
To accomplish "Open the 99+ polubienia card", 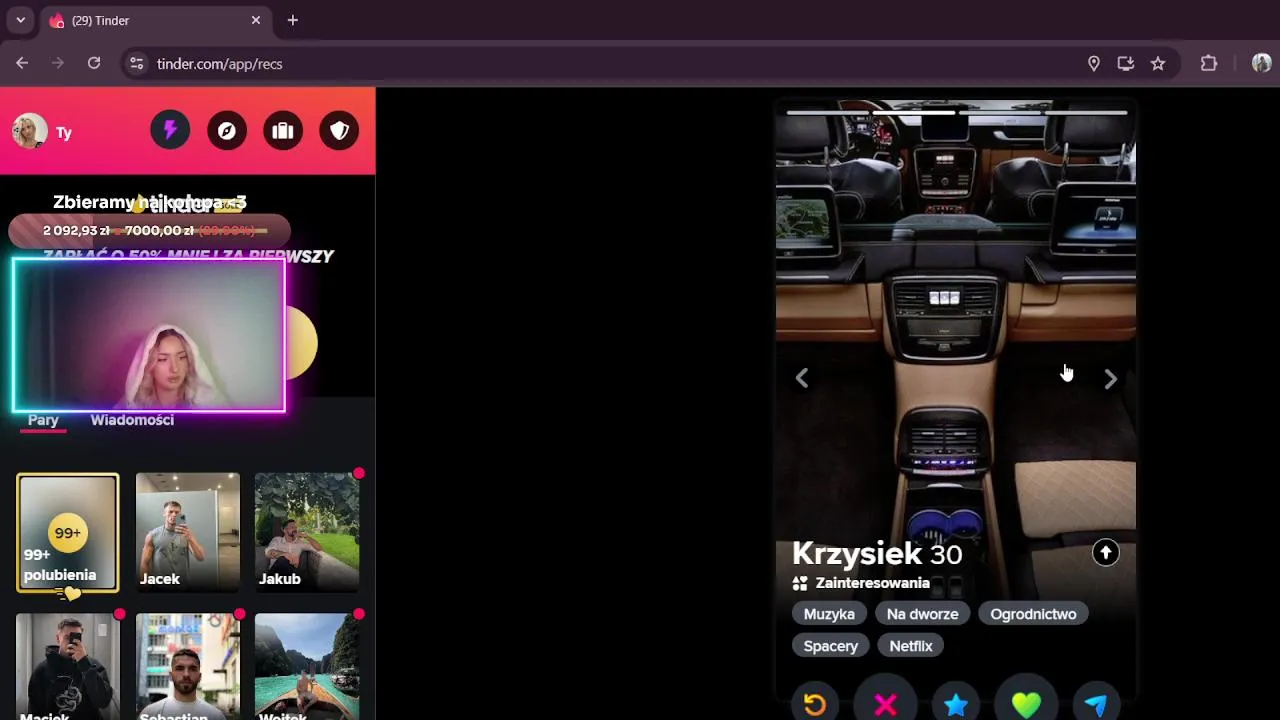I will (x=67, y=533).
